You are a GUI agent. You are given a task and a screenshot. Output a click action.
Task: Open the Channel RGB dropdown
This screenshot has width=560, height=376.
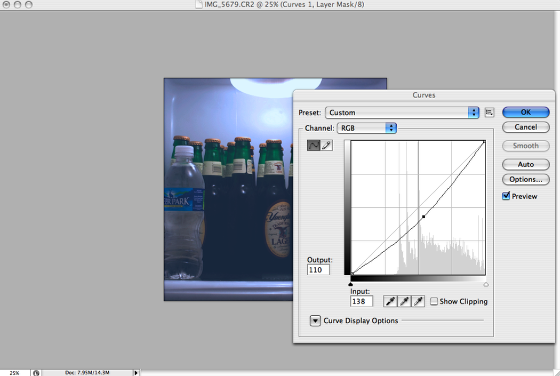367,128
